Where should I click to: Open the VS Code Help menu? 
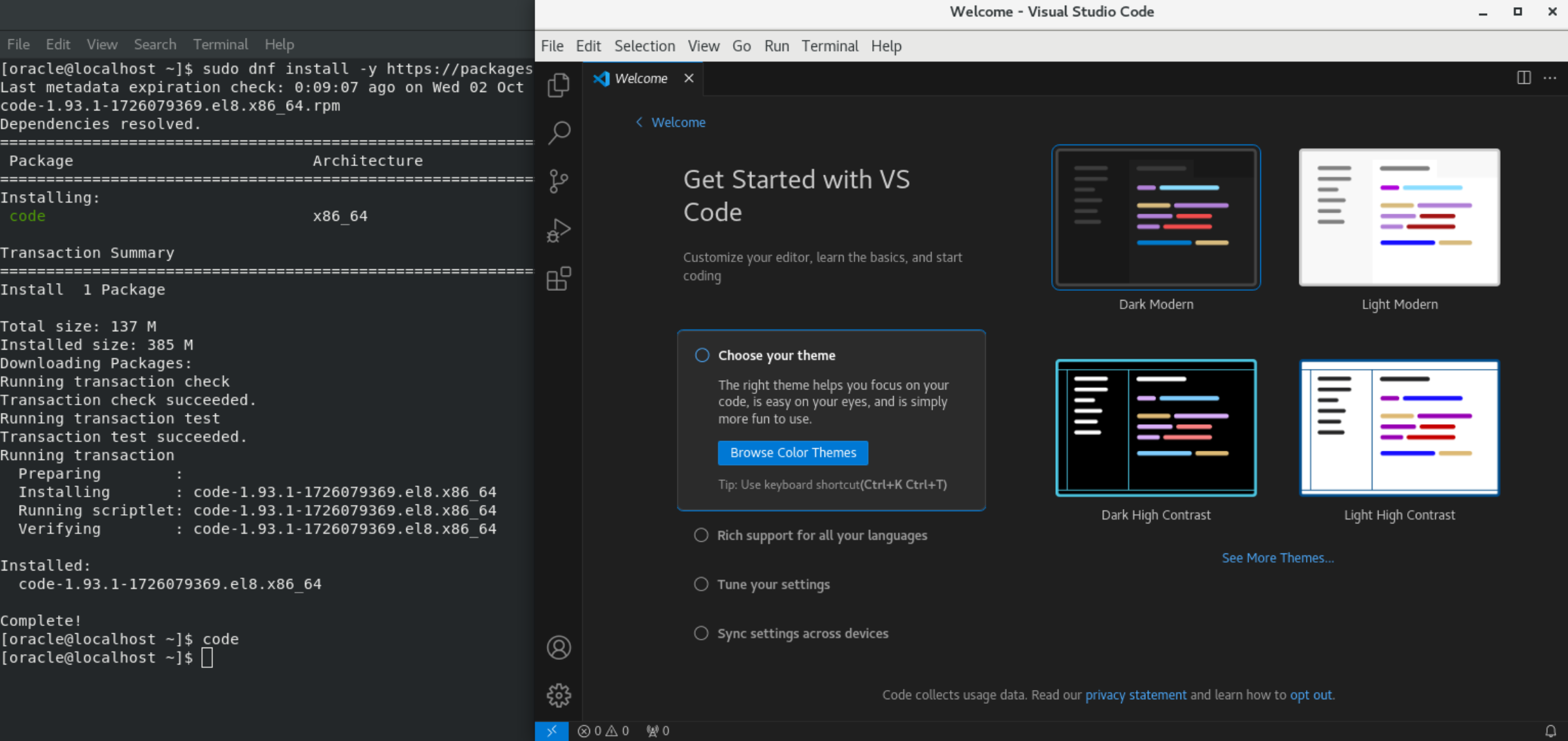pos(886,46)
